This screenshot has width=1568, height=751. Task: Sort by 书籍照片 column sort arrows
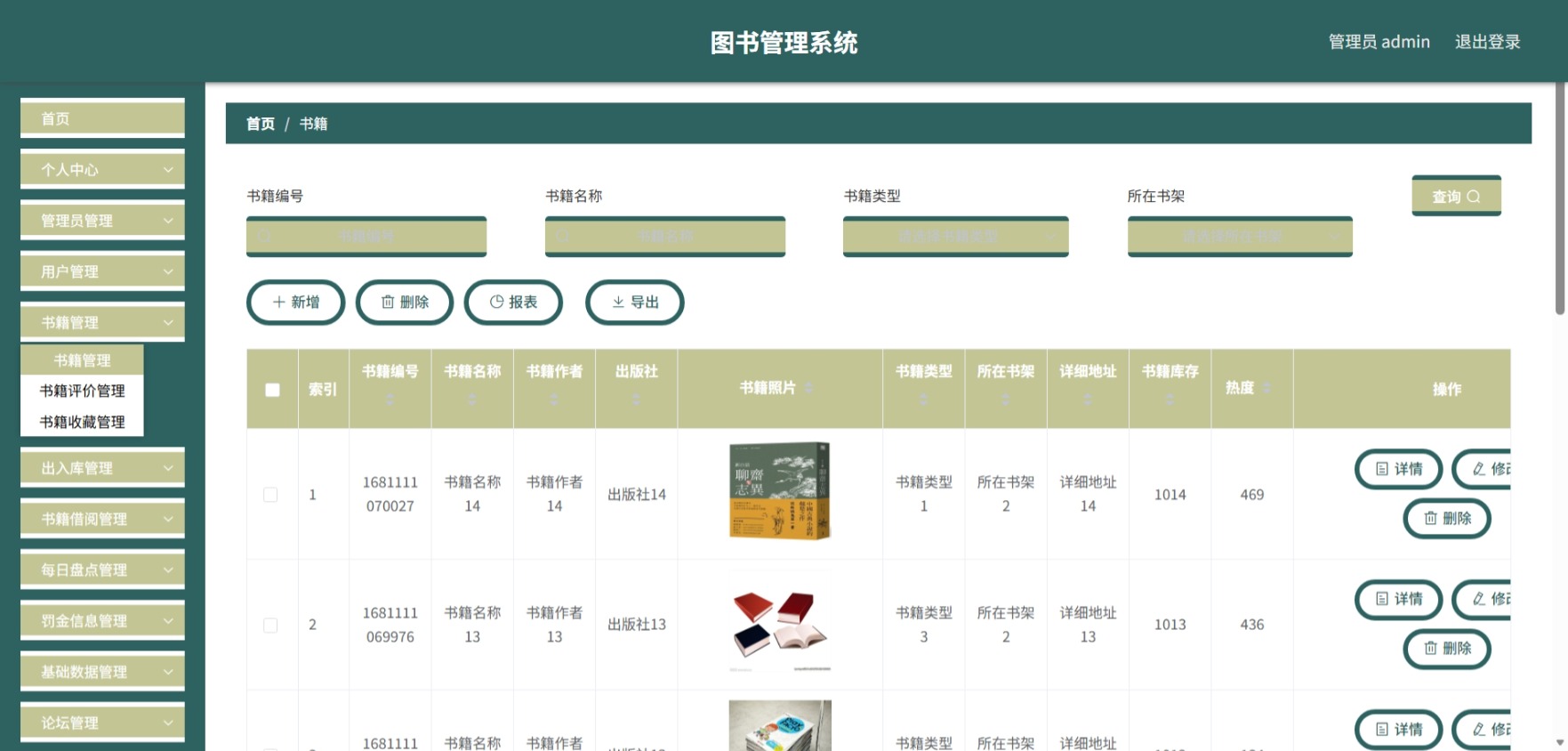tap(808, 388)
